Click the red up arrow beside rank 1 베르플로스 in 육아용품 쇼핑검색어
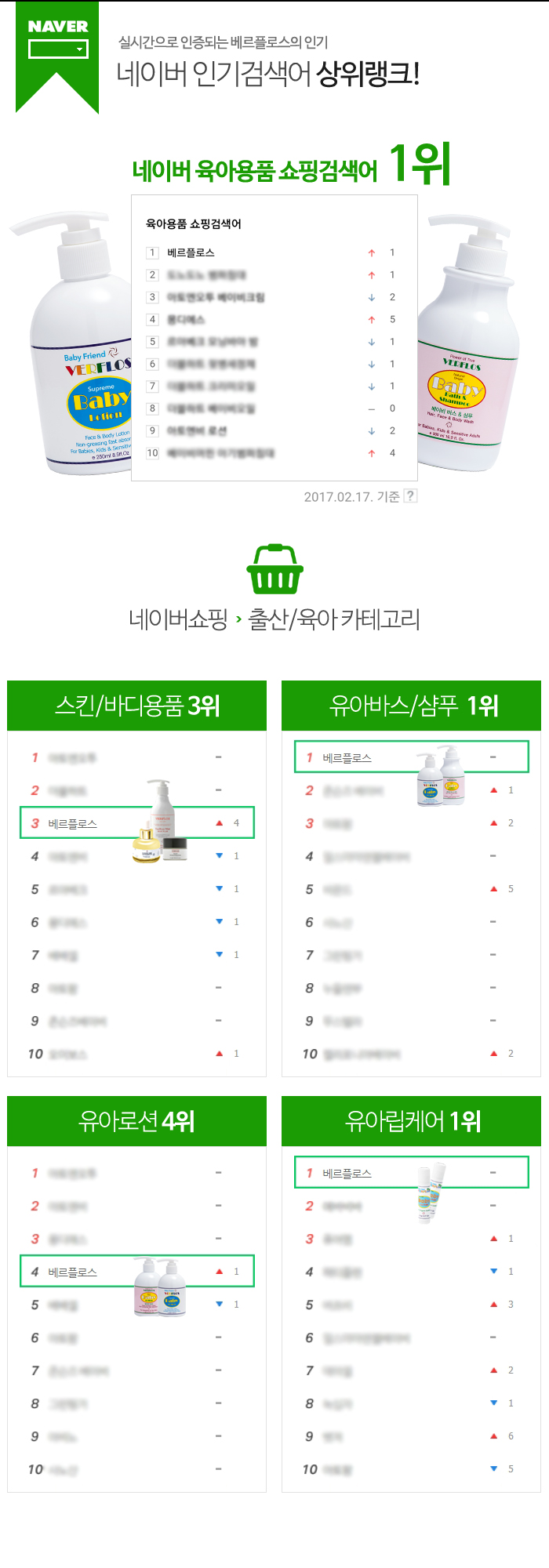Image resolution: width=549 pixels, height=1568 pixels. pos(372,253)
